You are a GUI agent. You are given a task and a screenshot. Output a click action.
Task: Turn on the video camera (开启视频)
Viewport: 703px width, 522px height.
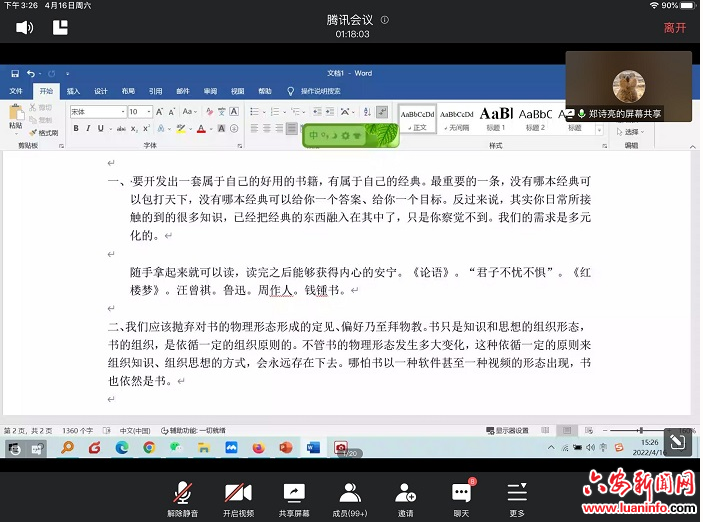pyautogui.click(x=237, y=497)
